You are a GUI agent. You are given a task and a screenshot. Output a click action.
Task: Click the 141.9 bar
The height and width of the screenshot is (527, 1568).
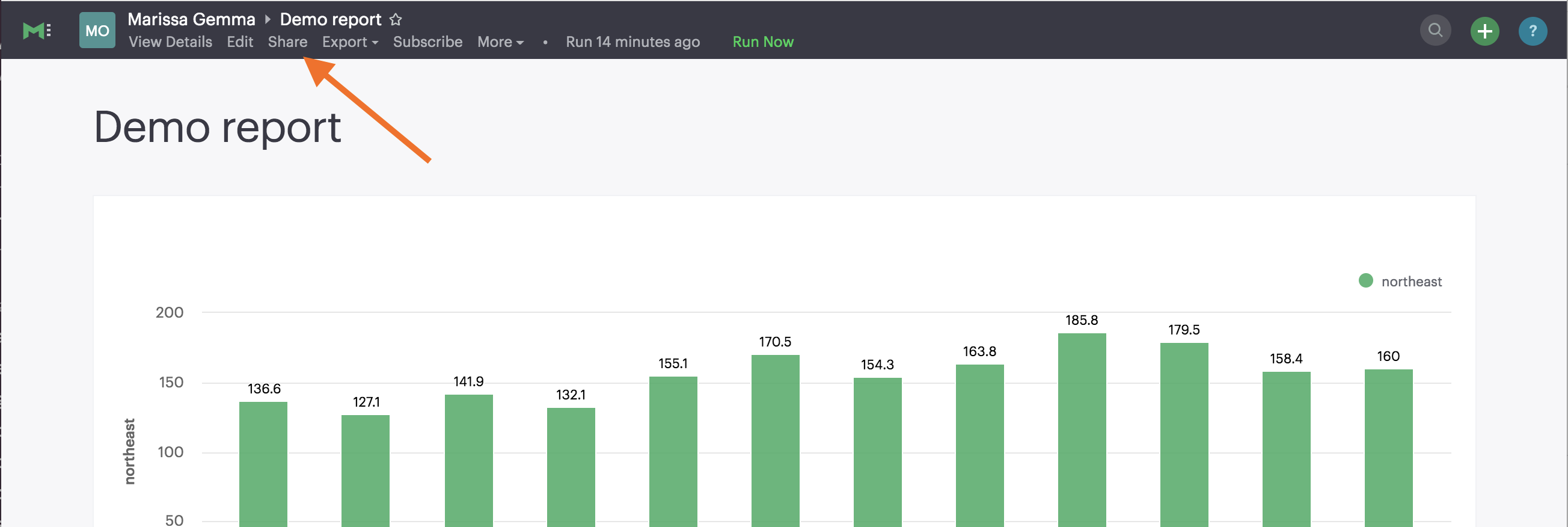tap(469, 461)
